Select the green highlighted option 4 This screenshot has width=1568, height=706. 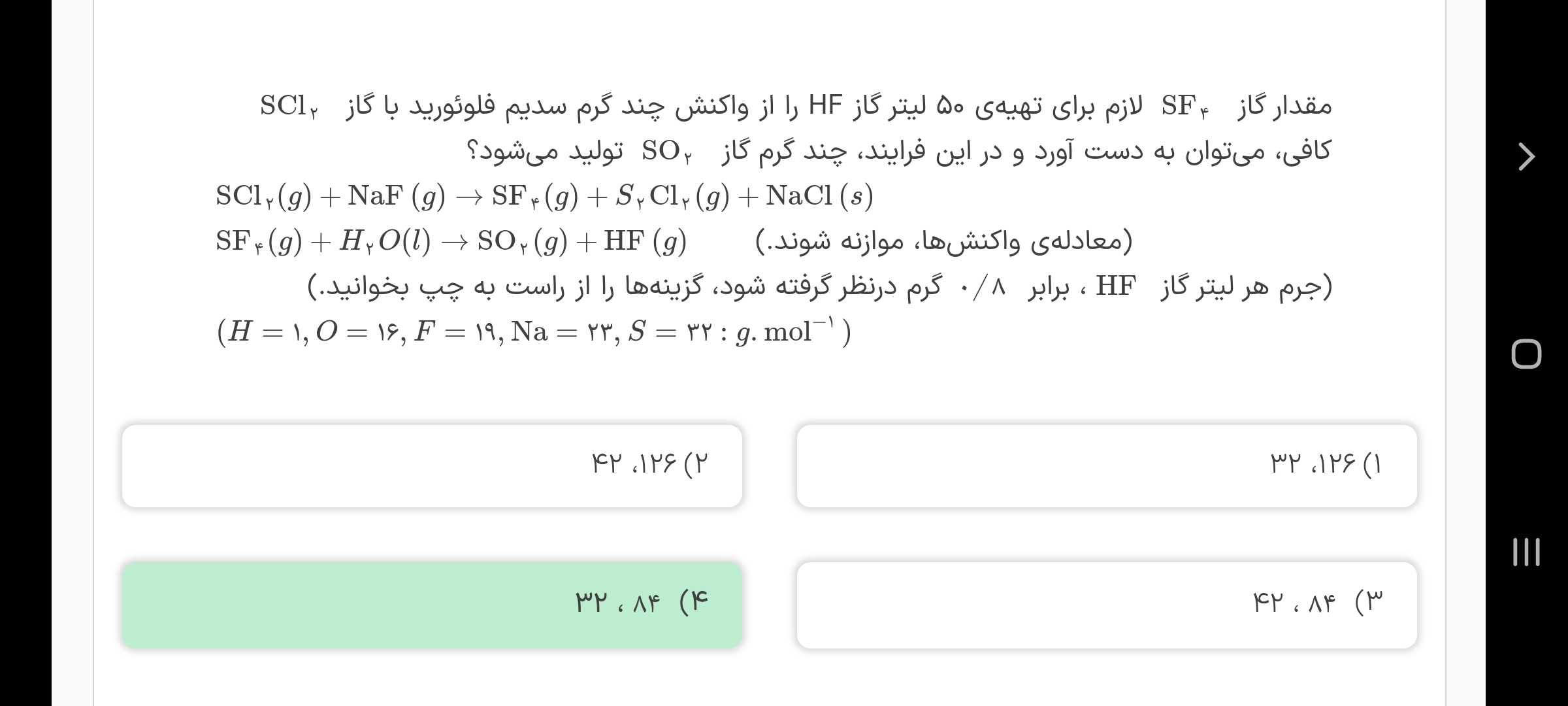pos(432,605)
